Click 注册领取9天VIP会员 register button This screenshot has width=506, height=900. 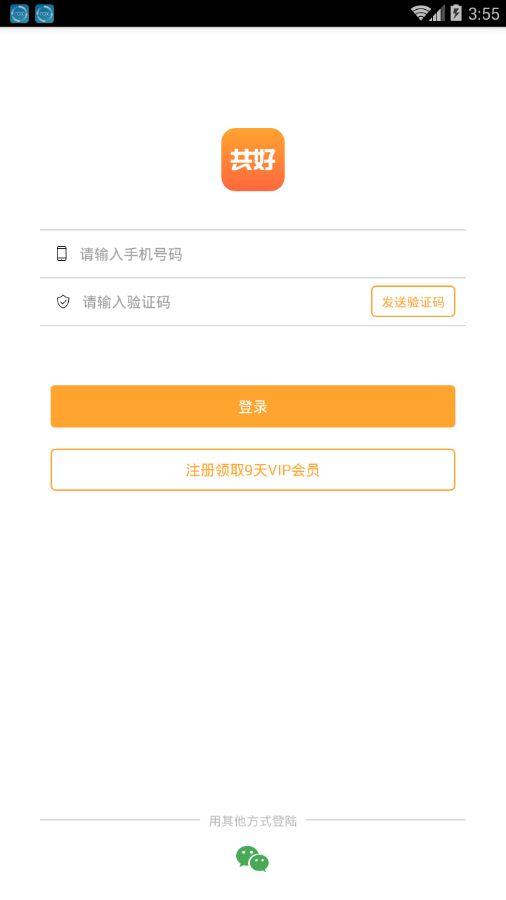pos(253,470)
